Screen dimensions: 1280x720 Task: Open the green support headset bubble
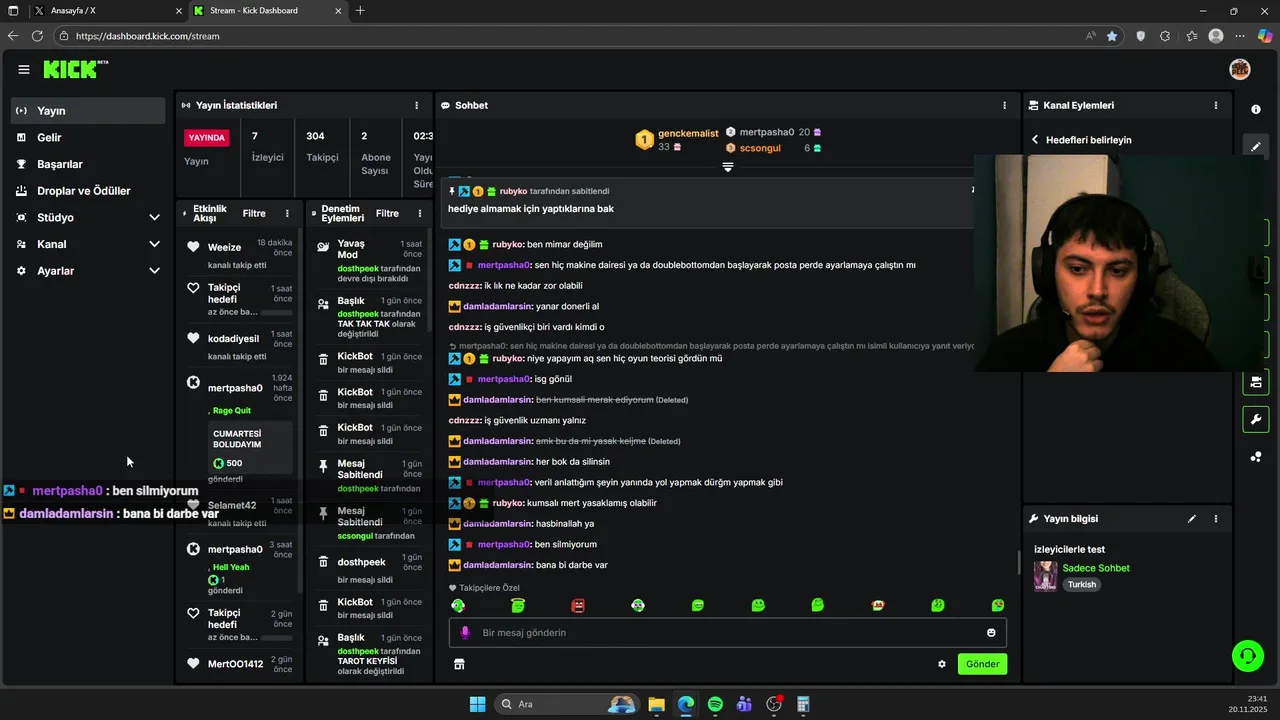[1247, 656]
